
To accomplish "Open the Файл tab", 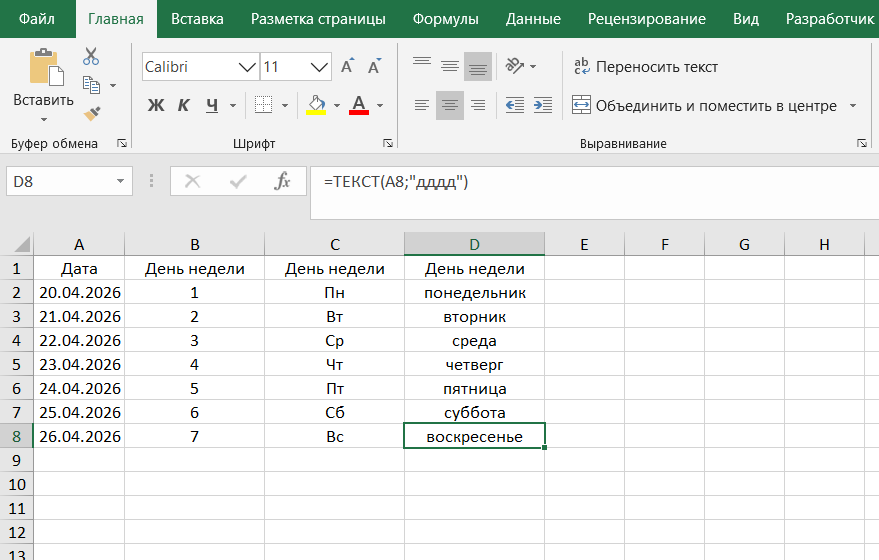I will coord(37,19).
